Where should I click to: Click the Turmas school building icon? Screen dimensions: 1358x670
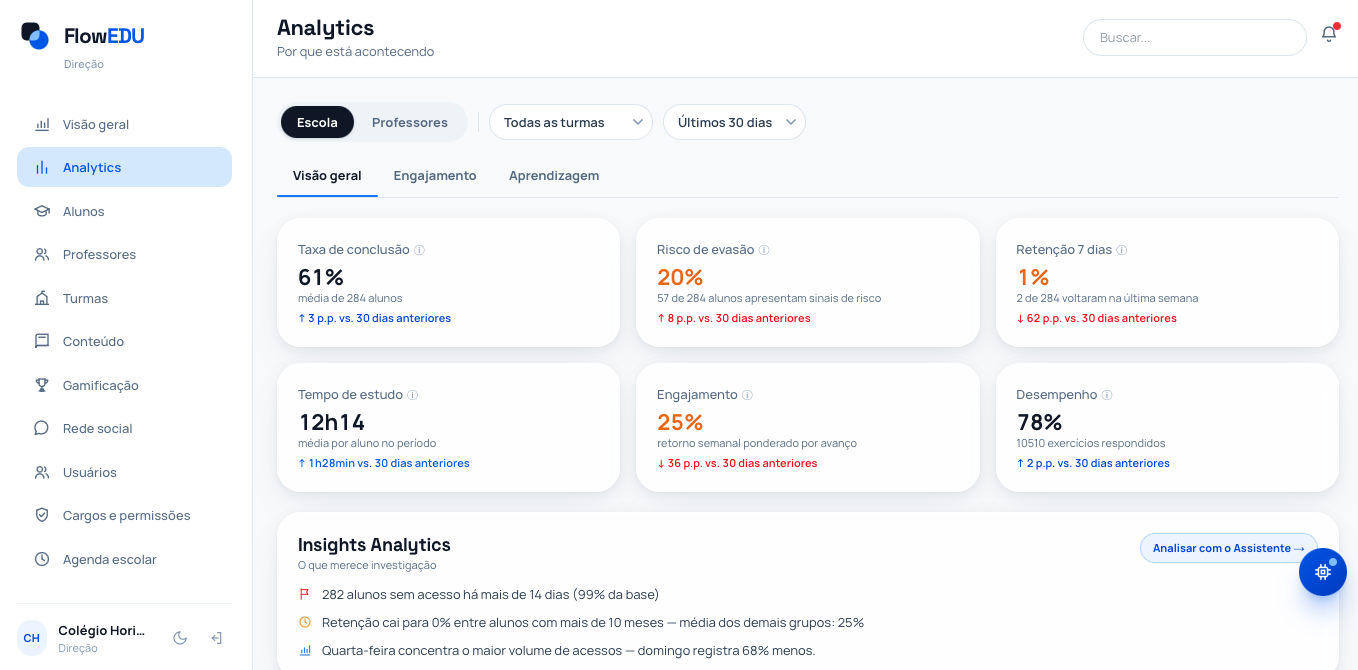[42, 298]
